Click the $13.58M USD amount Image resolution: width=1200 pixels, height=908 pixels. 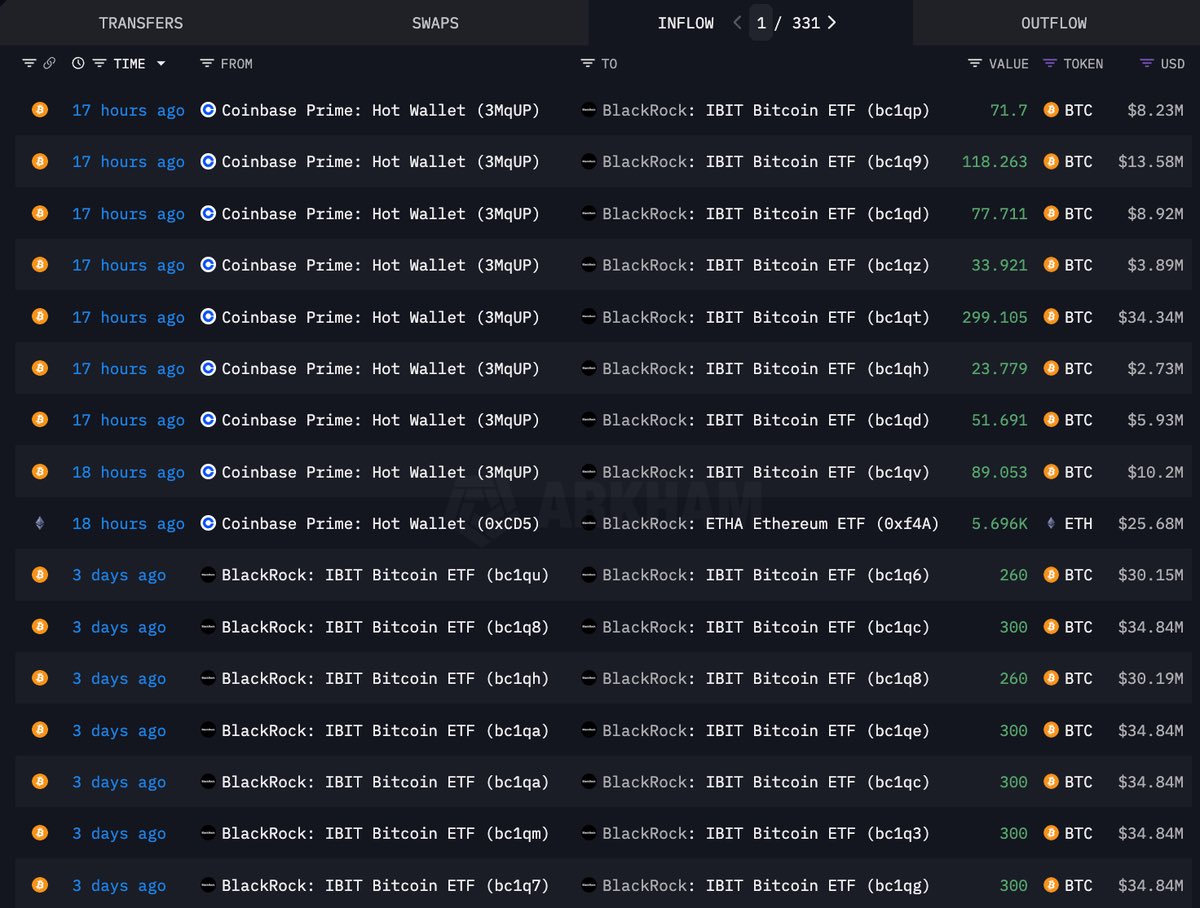point(1151,162)
